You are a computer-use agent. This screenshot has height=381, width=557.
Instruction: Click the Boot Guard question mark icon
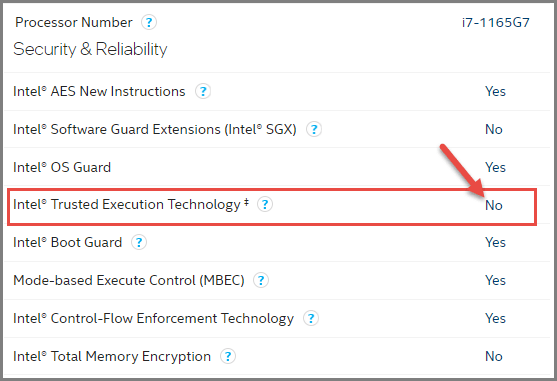139,243
